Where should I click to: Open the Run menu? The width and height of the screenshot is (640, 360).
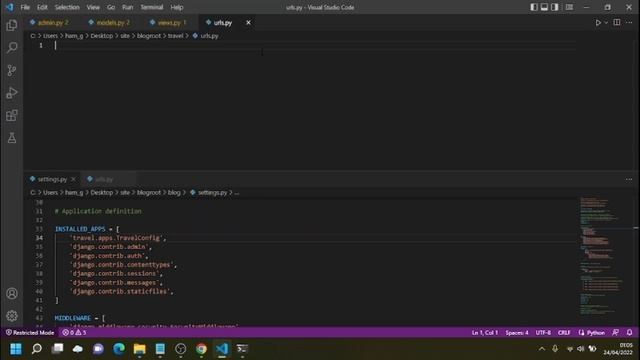[x=127, y=7]
